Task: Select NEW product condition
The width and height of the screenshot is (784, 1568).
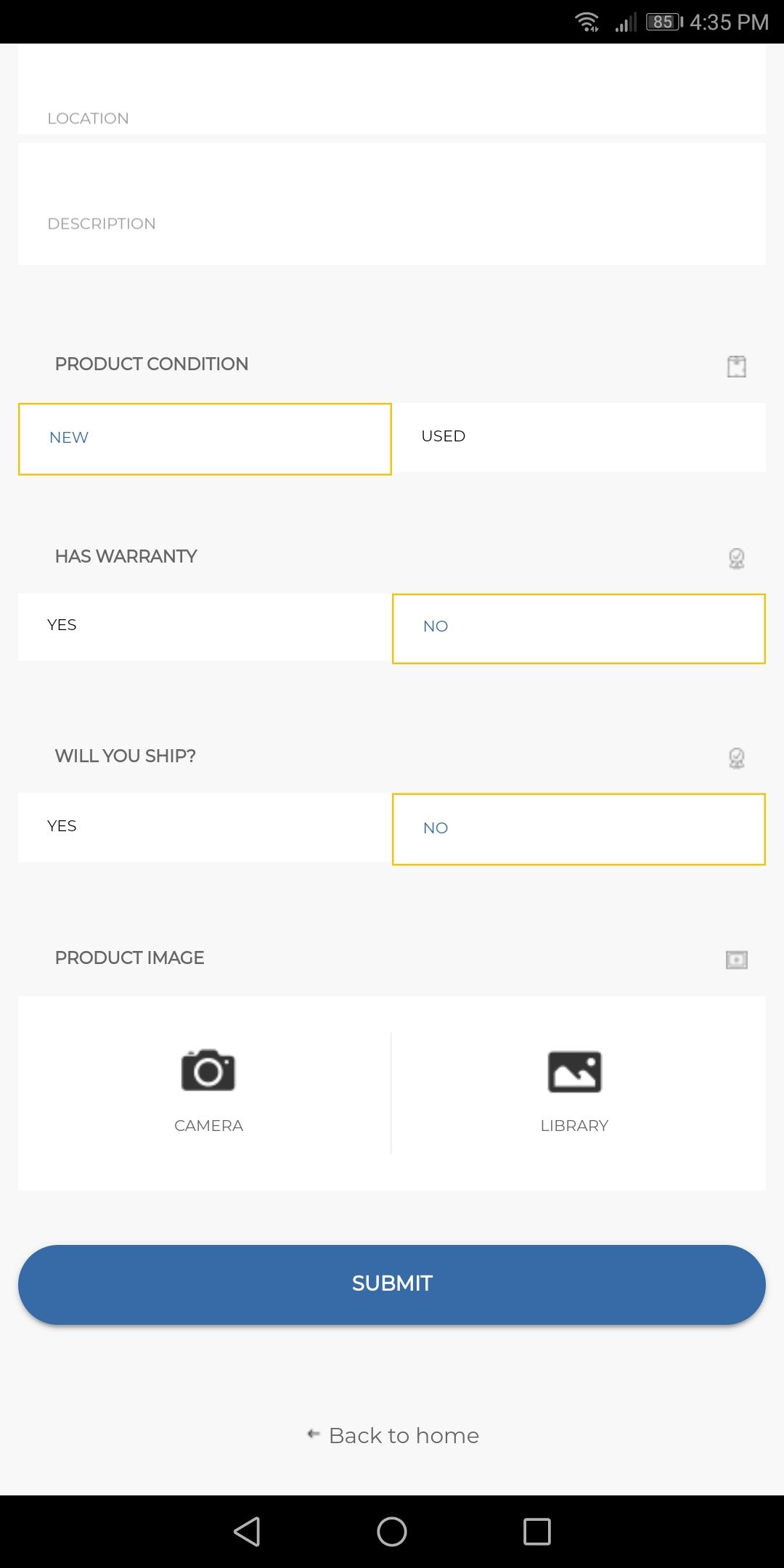Action: [205, 438]
